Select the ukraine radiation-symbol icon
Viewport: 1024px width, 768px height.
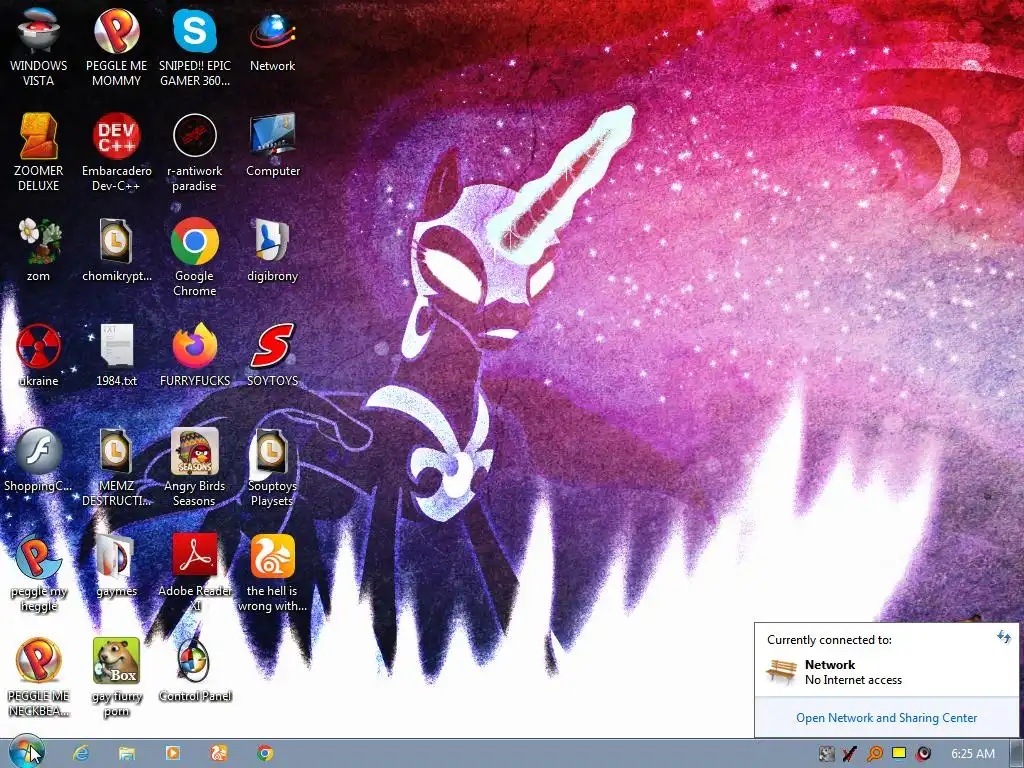point(38,355)
